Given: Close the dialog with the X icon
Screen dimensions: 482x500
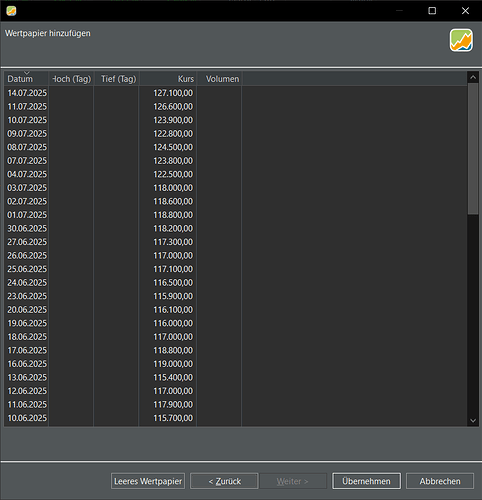Looking at the screenshot, I should (465, 11).
